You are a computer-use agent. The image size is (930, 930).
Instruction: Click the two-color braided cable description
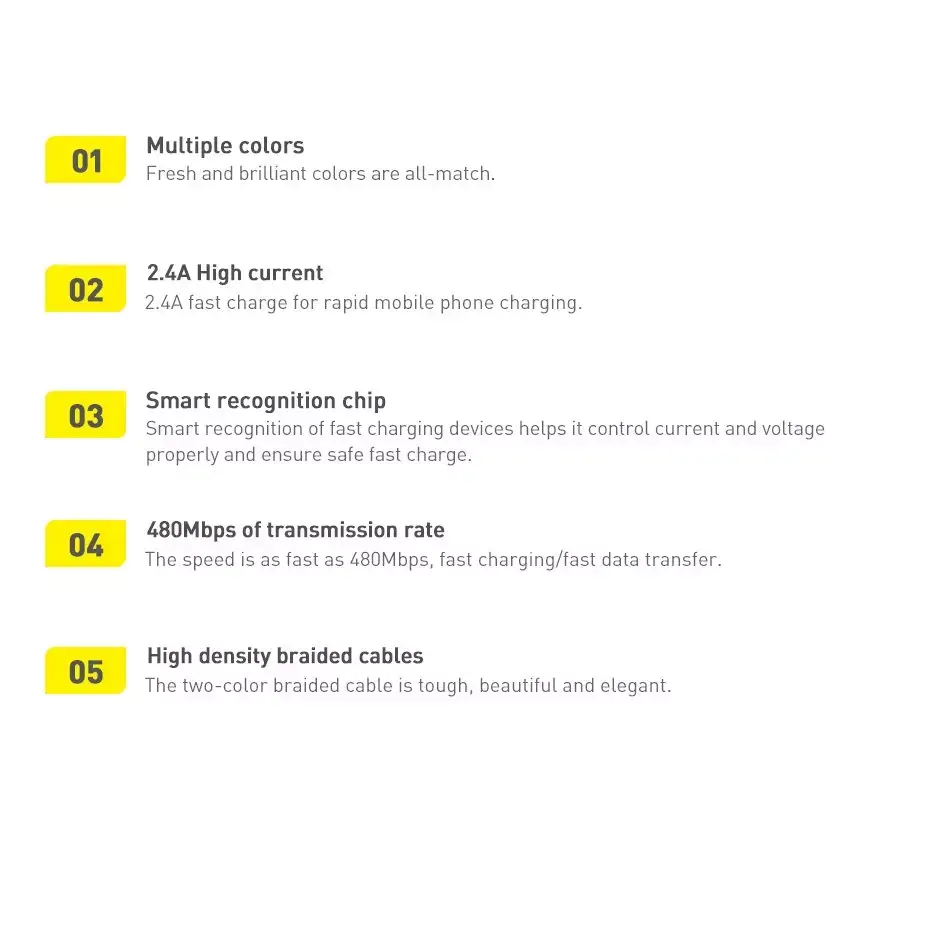(408, 686)
